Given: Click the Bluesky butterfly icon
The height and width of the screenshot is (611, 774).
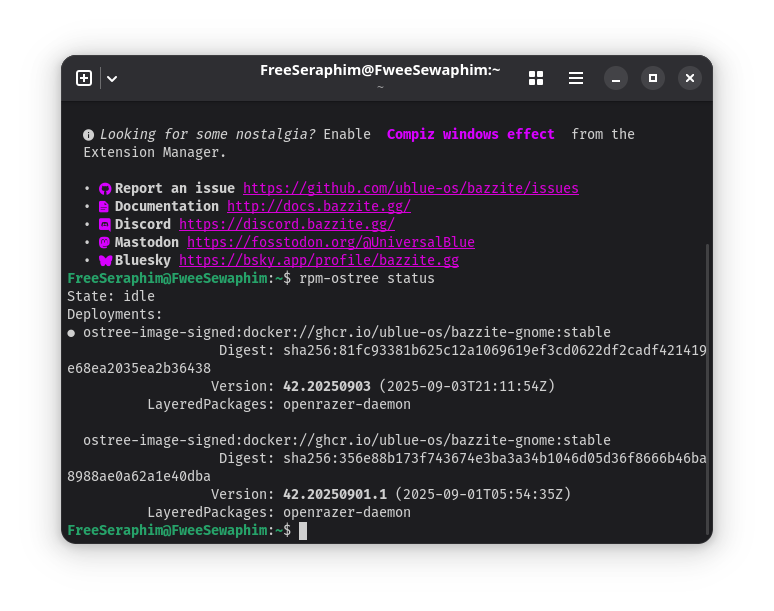Looking at the screenshot, I should tap(105, 261).
